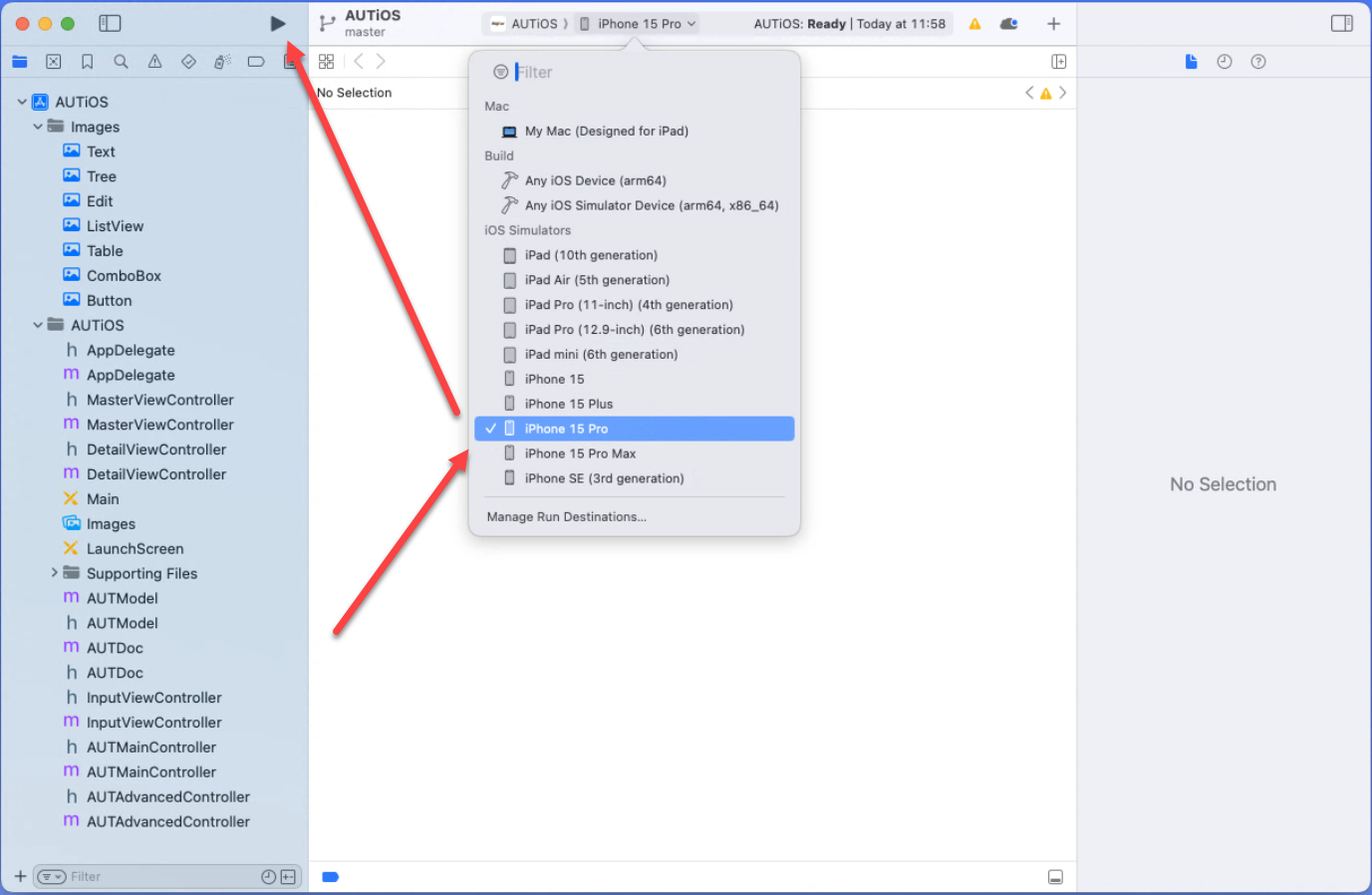This screenshot has height=895, width=1372.
Task: Show the History inspector
Action: point(1225,62)
